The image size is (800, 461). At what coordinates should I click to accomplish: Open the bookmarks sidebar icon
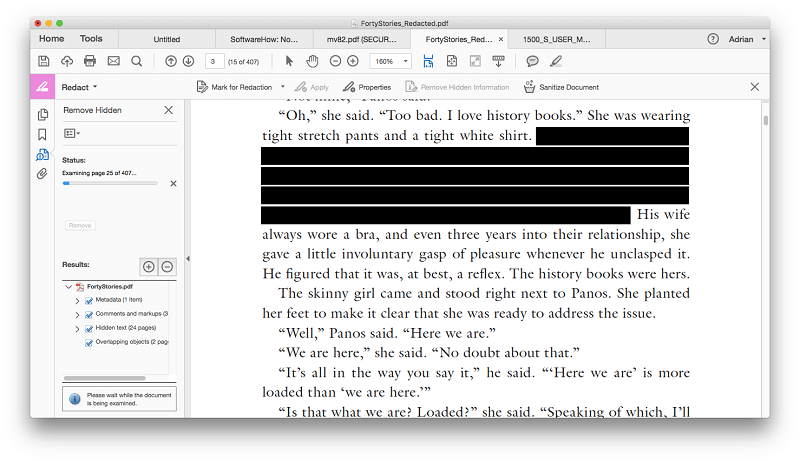pyautogui.click(x=42, y=134)
